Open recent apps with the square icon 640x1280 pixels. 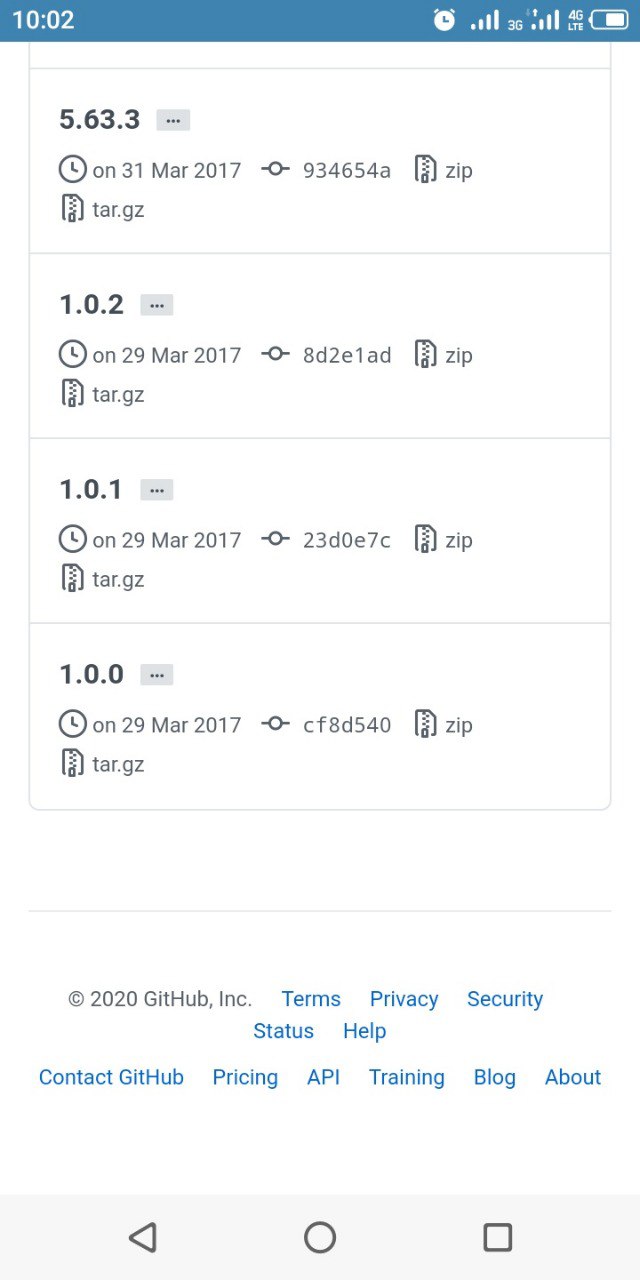tap(497, 1238)
